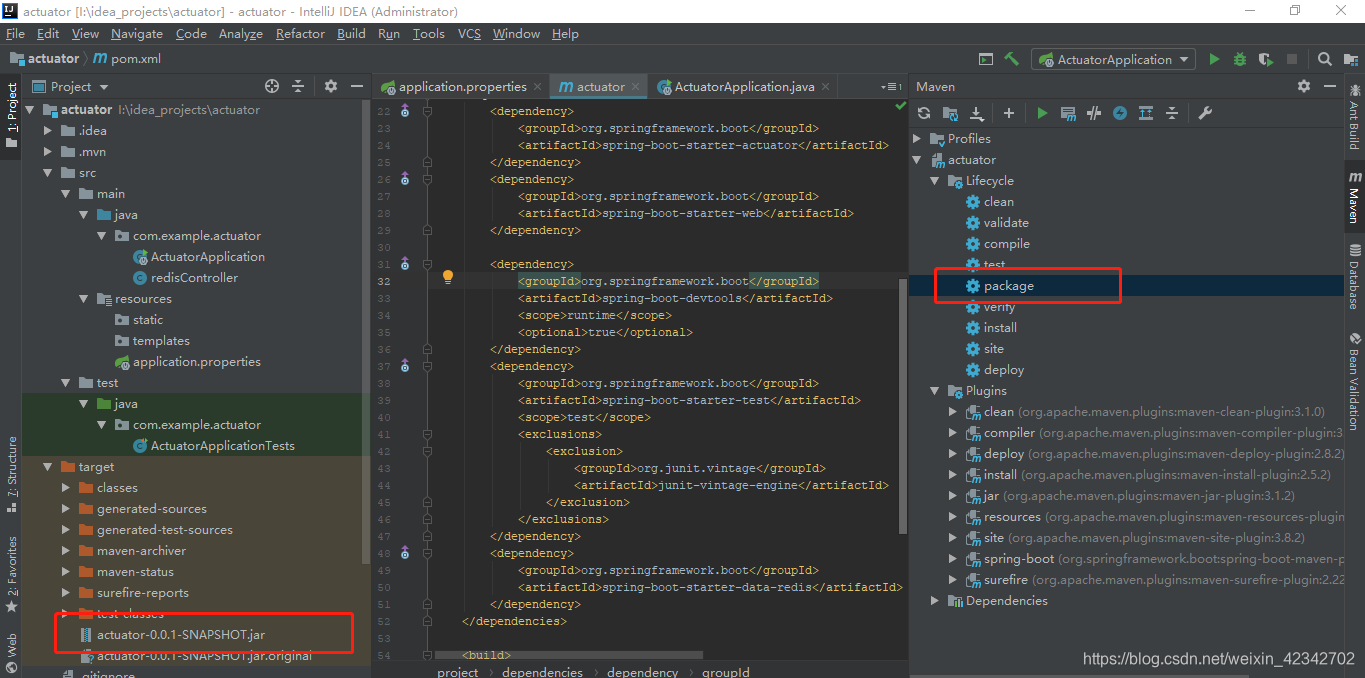The image size is (1365, 678).
Task: Open Project Structure dialog icon
Action: pyautogui.click(x=1350, y=59)
